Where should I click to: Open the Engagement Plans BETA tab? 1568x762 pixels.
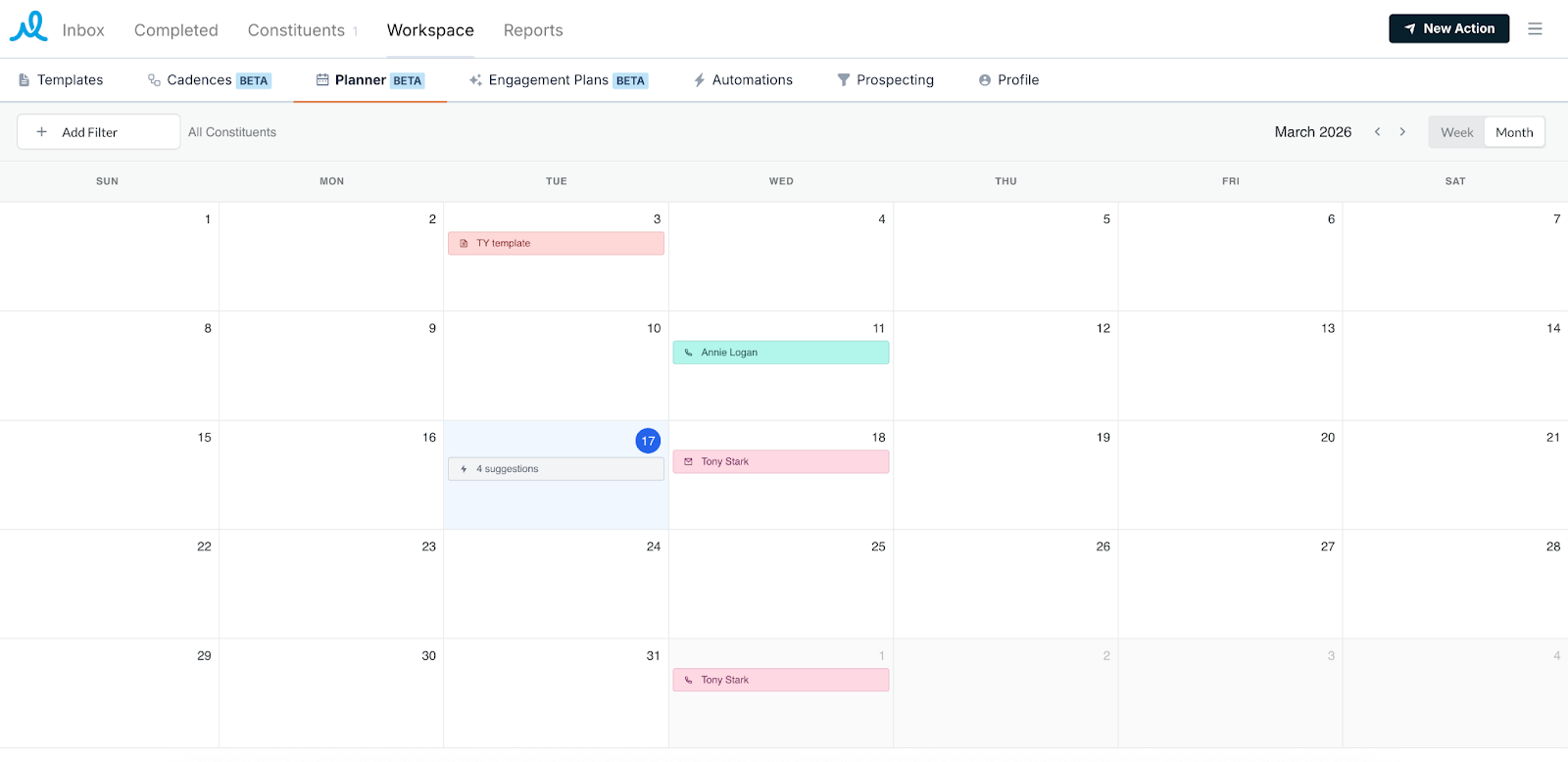[x=559, y=80]
